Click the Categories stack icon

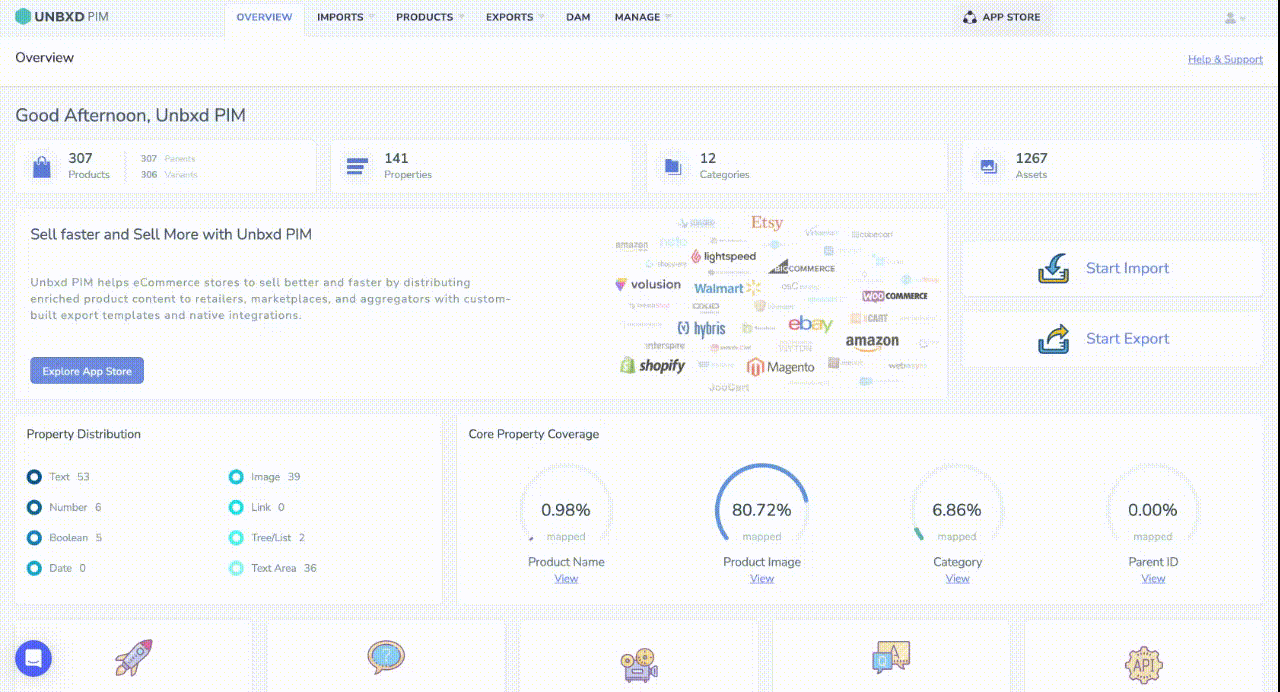[673, 167]
